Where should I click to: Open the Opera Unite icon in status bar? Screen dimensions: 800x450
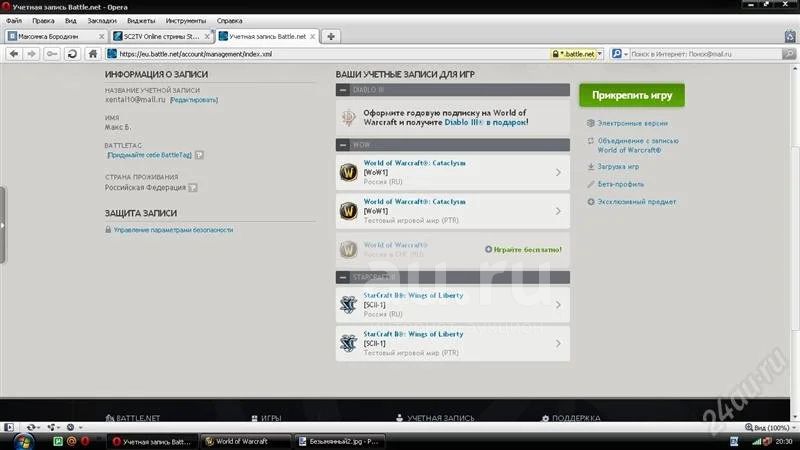(52, 427)
